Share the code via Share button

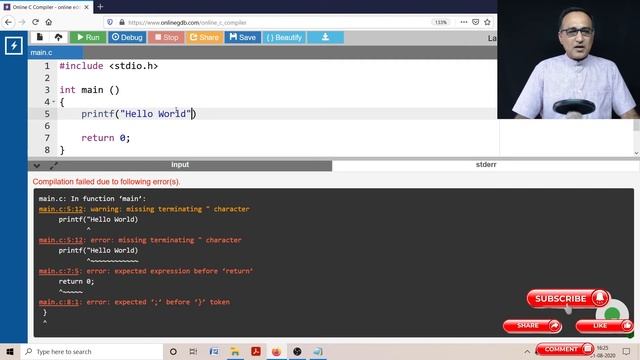point(204,37)
